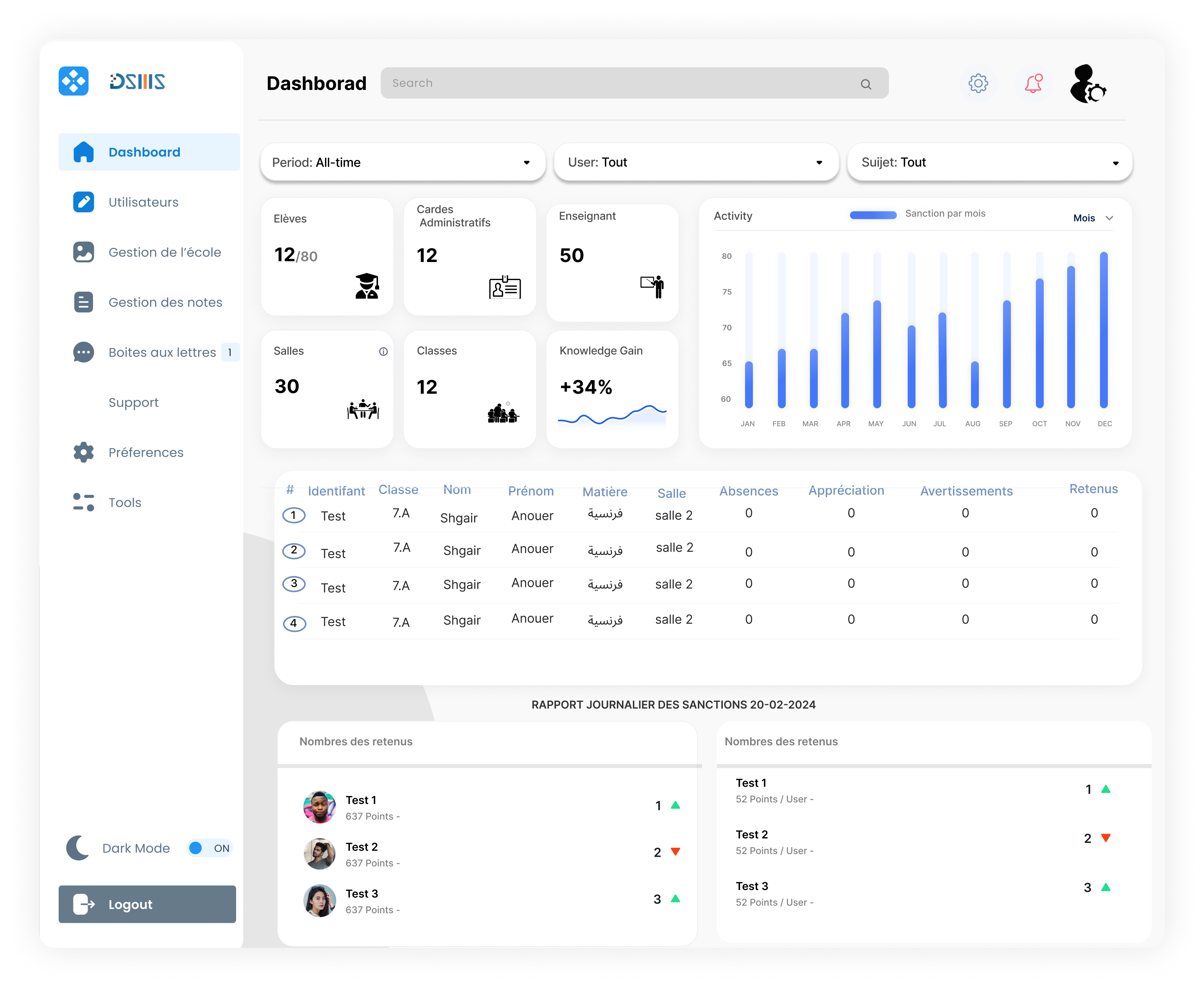The width and height of the screenshot is (1204, 987).
Task: Click the graduate student icon in Elèves card
Action: tap(367, 286)
